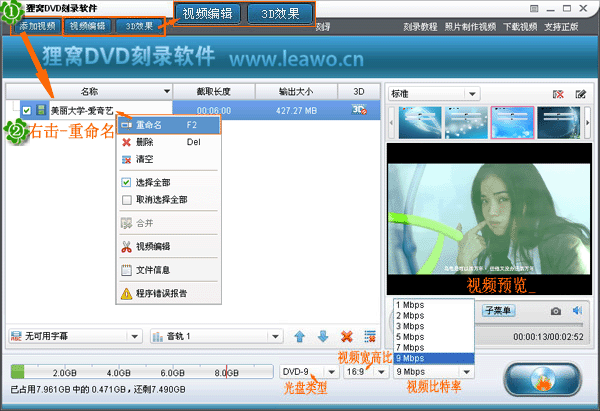Select the pink-bordered third template thumbnail
The image size is (600, 411).
[x=512, y=123]
